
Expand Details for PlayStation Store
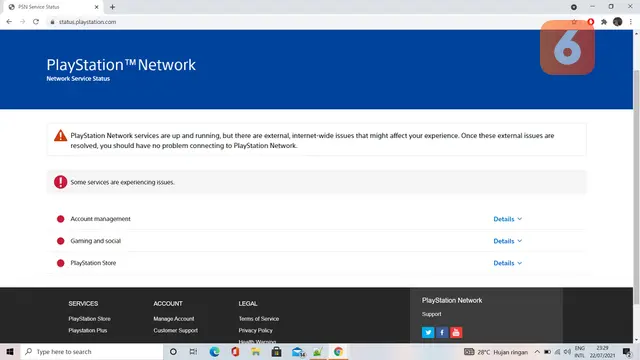(x=508, y=263)
